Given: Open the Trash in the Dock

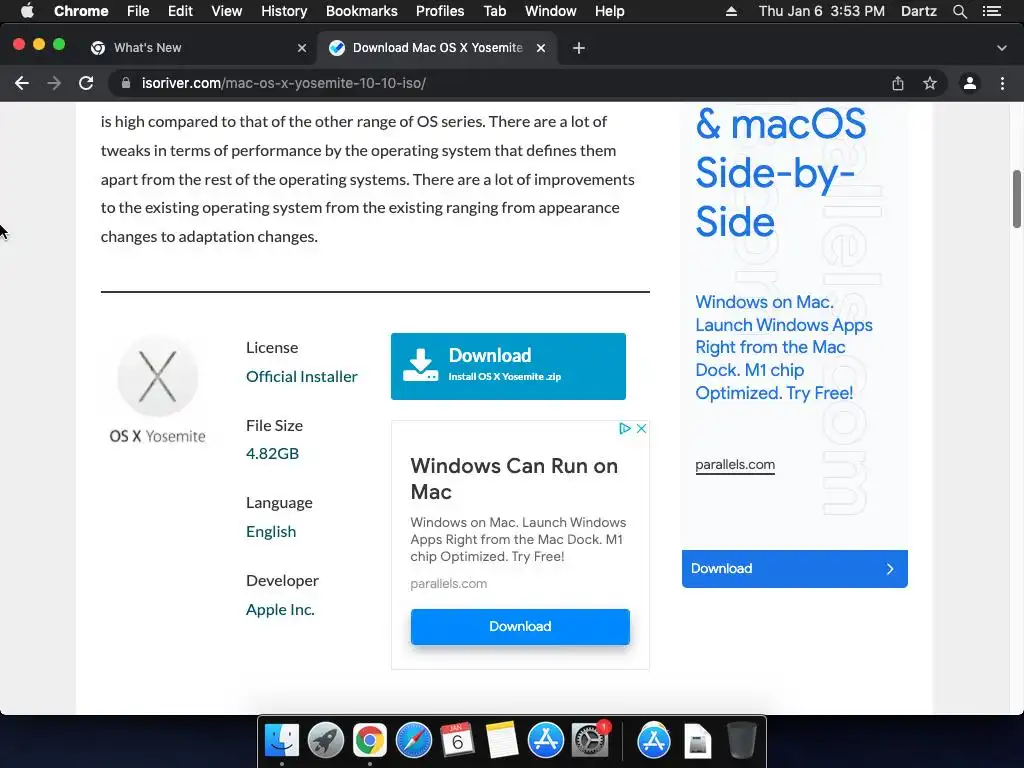Looking at the screenshot, I should tap(741, 741).
